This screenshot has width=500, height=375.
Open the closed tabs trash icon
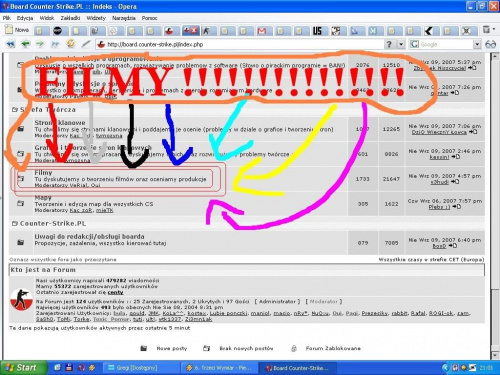click(488, 30)
